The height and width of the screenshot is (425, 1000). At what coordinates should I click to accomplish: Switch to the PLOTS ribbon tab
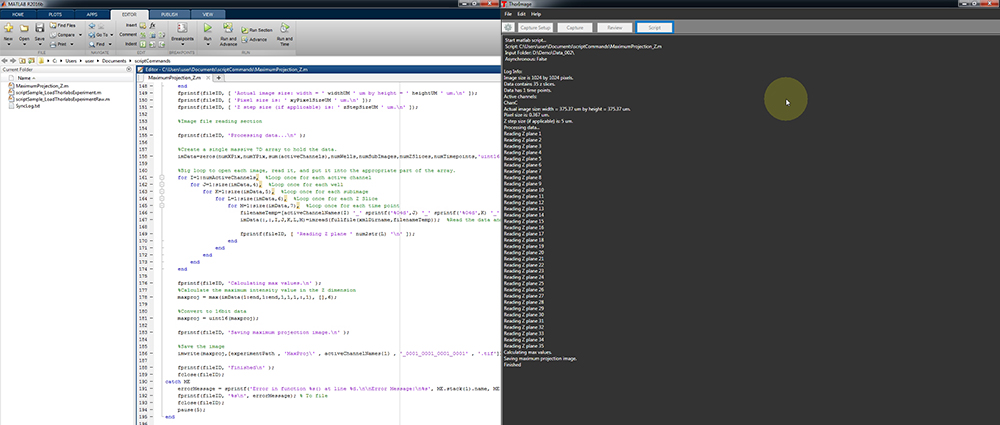[55, 13]
